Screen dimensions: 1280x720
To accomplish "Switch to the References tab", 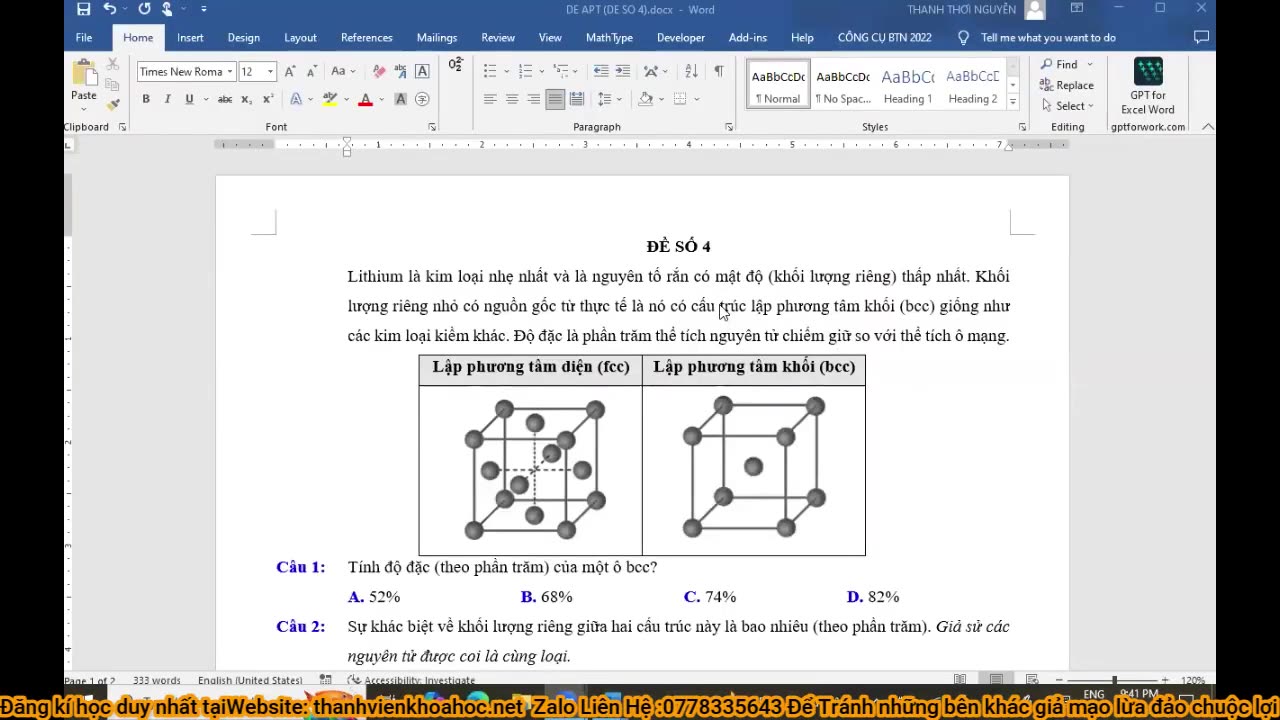I will click(366, 37).
